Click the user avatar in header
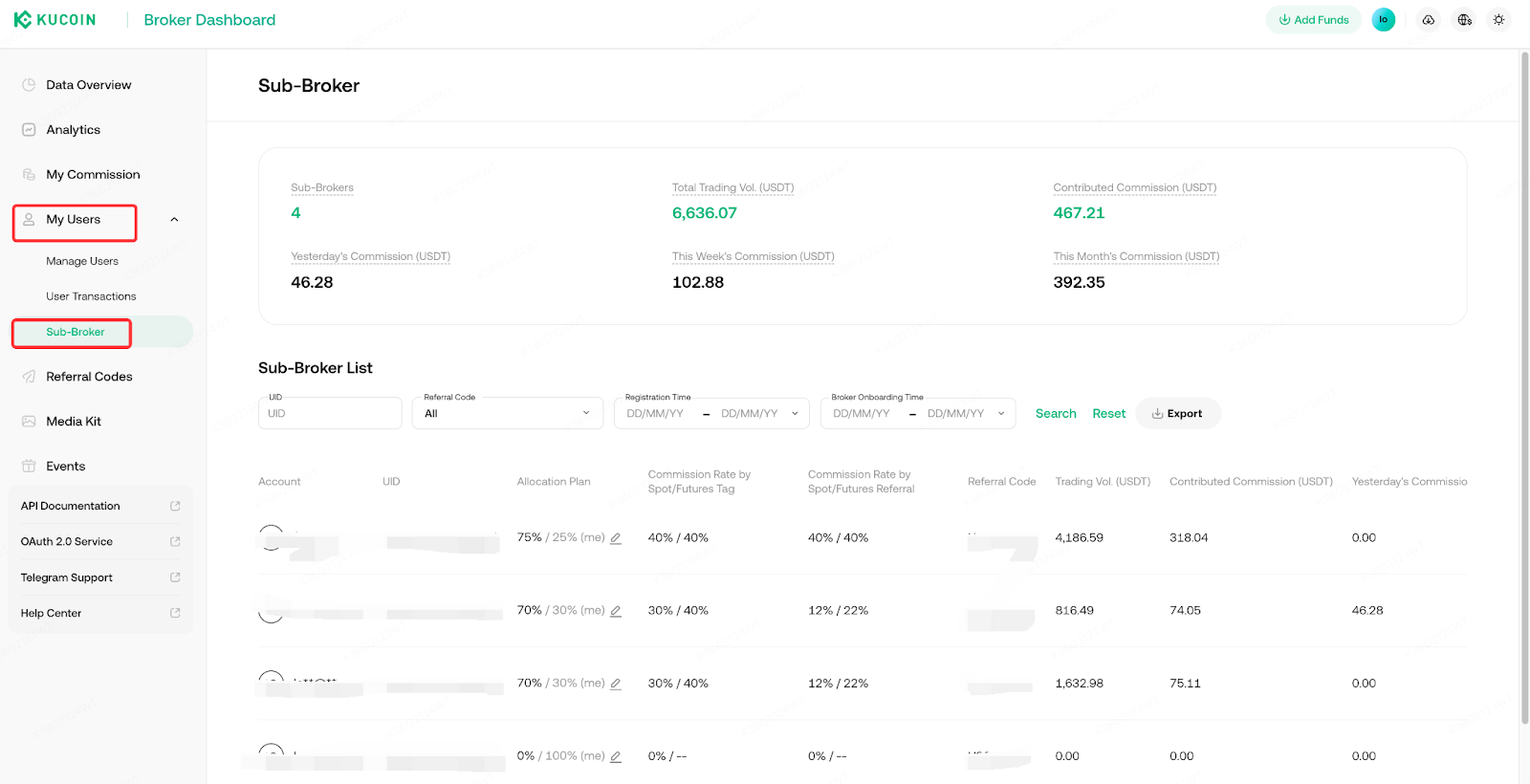 [1383, 20]
